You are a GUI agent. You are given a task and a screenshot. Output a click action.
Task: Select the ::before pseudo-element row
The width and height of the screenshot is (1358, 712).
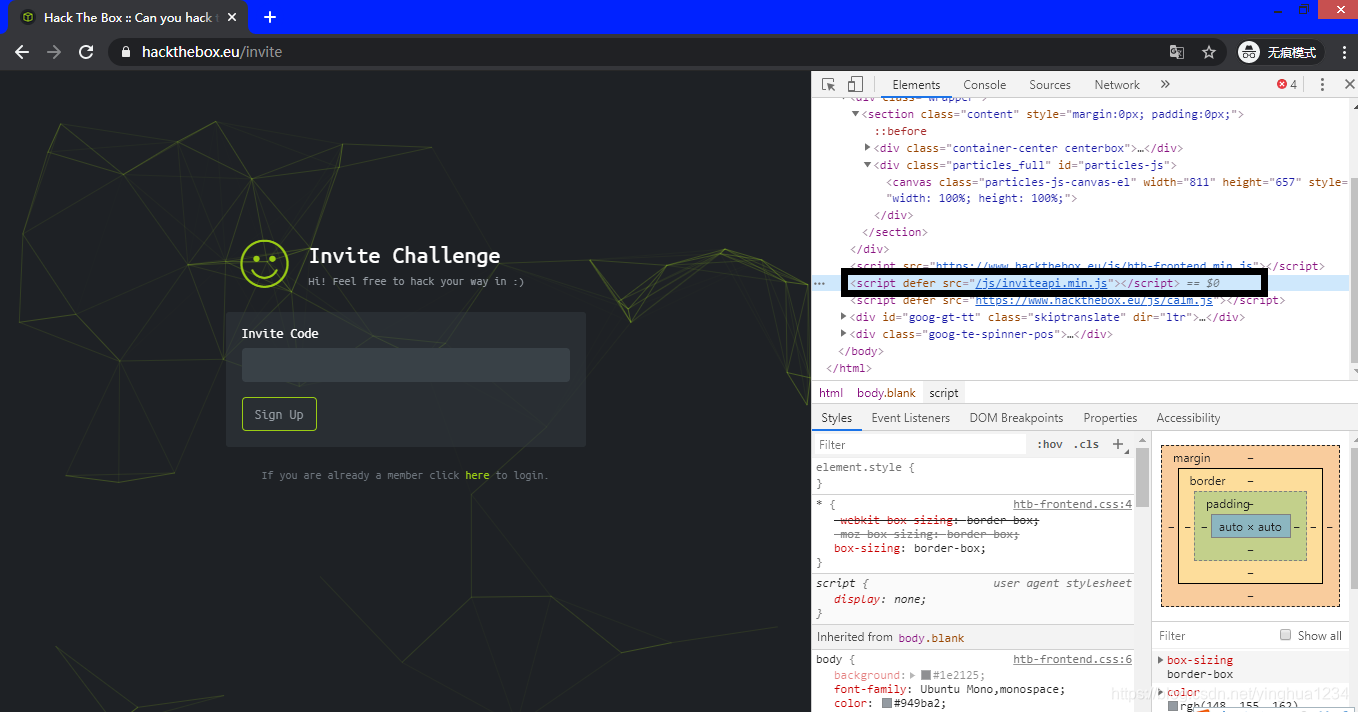[x=900, y=131]
